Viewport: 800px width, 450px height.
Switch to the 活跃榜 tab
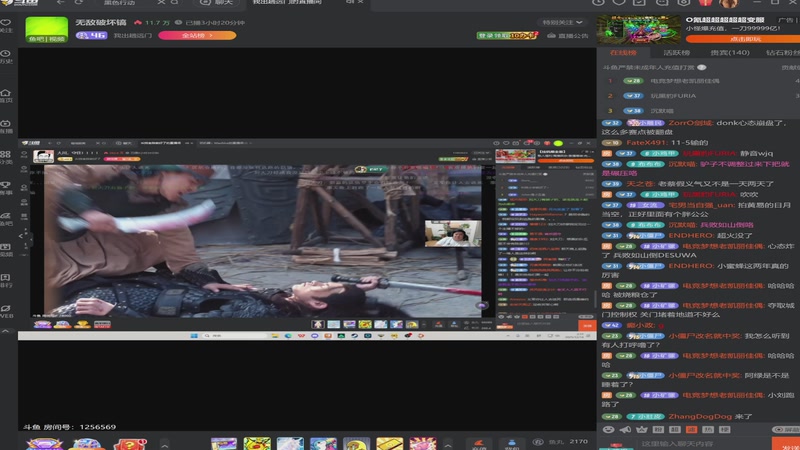[x=677, y=53]
